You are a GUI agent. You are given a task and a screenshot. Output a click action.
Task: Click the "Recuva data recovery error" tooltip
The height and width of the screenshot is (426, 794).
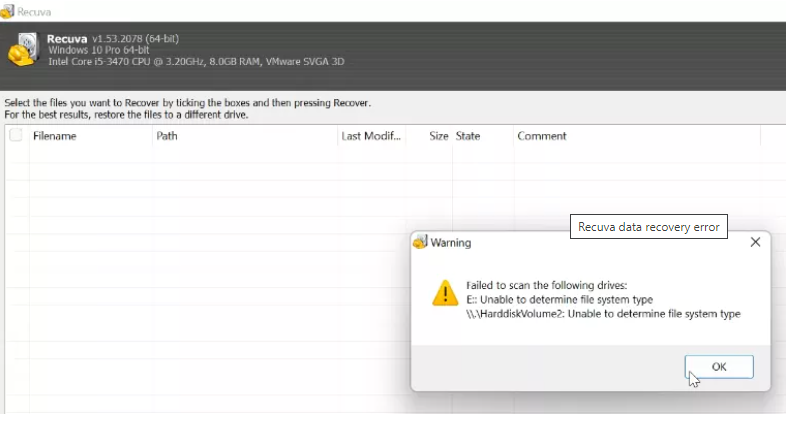pyautogui.click(x=649, y=227)
